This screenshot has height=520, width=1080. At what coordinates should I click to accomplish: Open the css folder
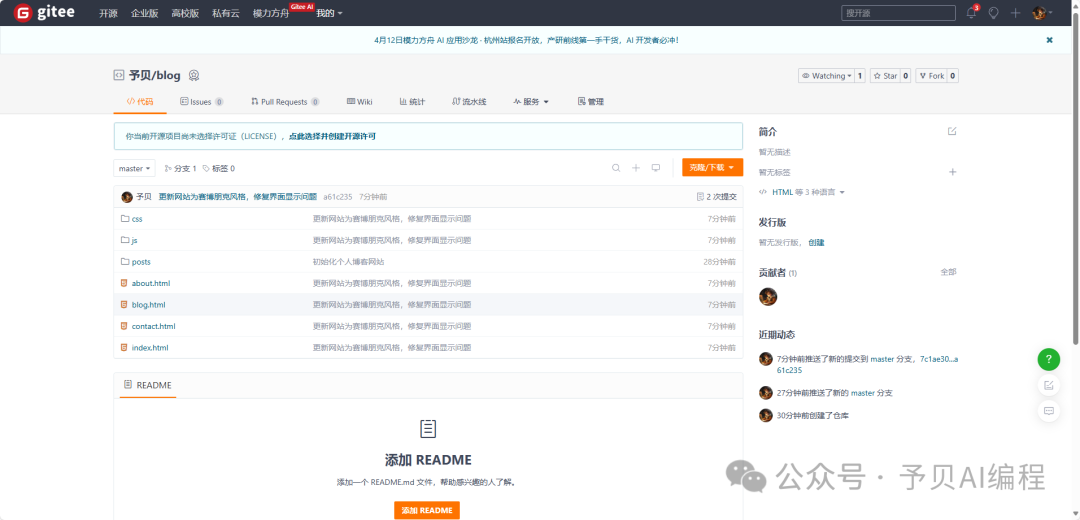pyautogui.click(x=136, y=218)
